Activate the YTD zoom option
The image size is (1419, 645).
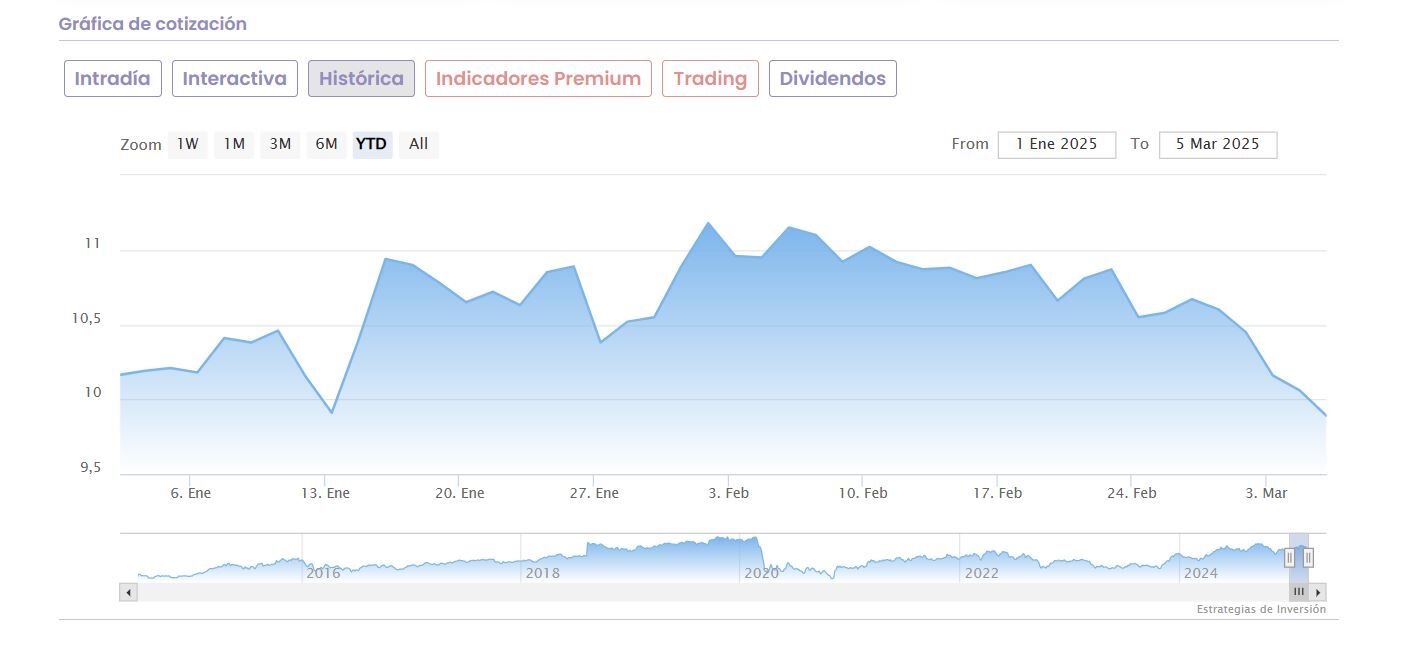point(372,144)
